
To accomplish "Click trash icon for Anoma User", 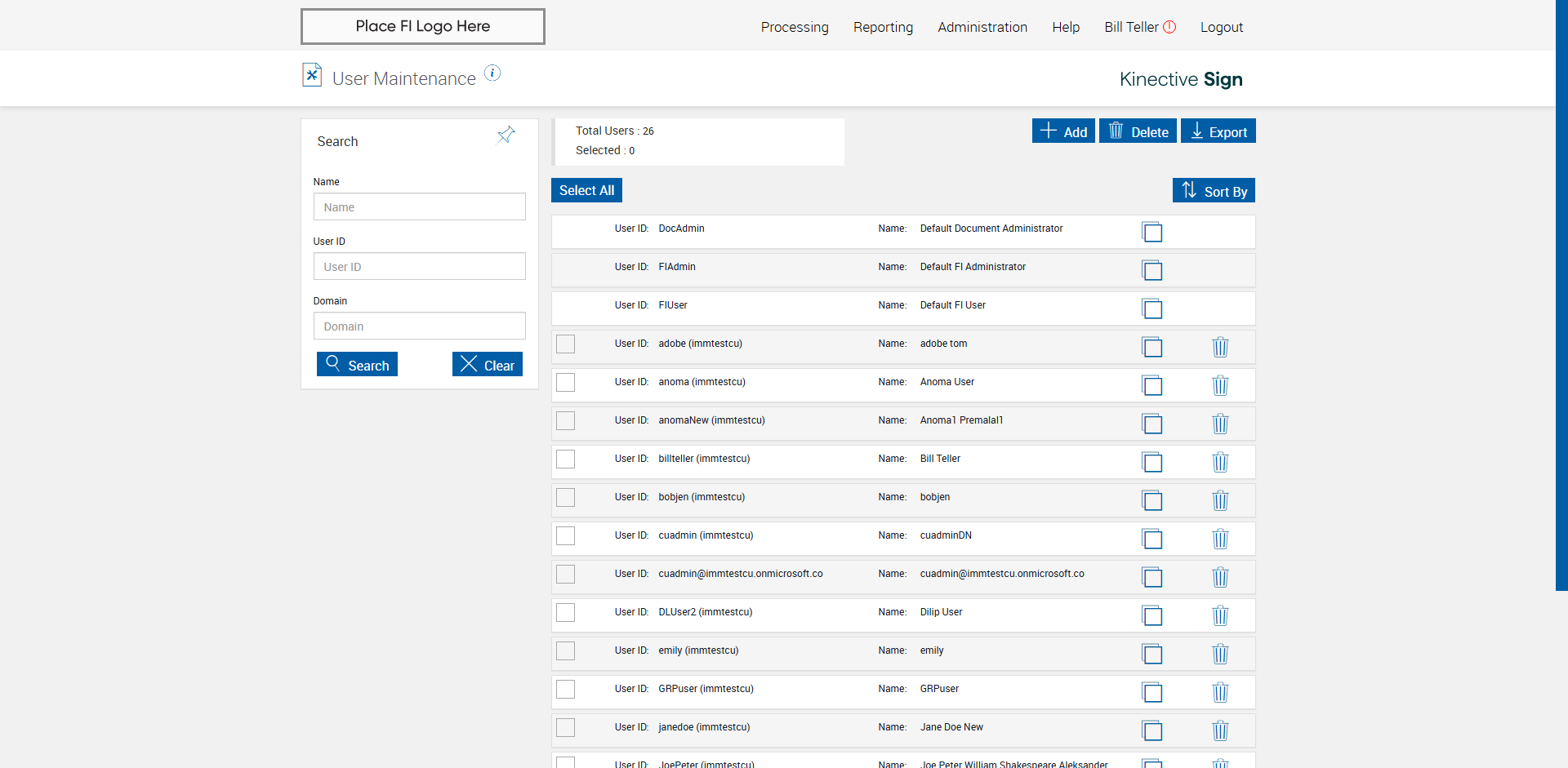I will click(x=1220, y=385).
